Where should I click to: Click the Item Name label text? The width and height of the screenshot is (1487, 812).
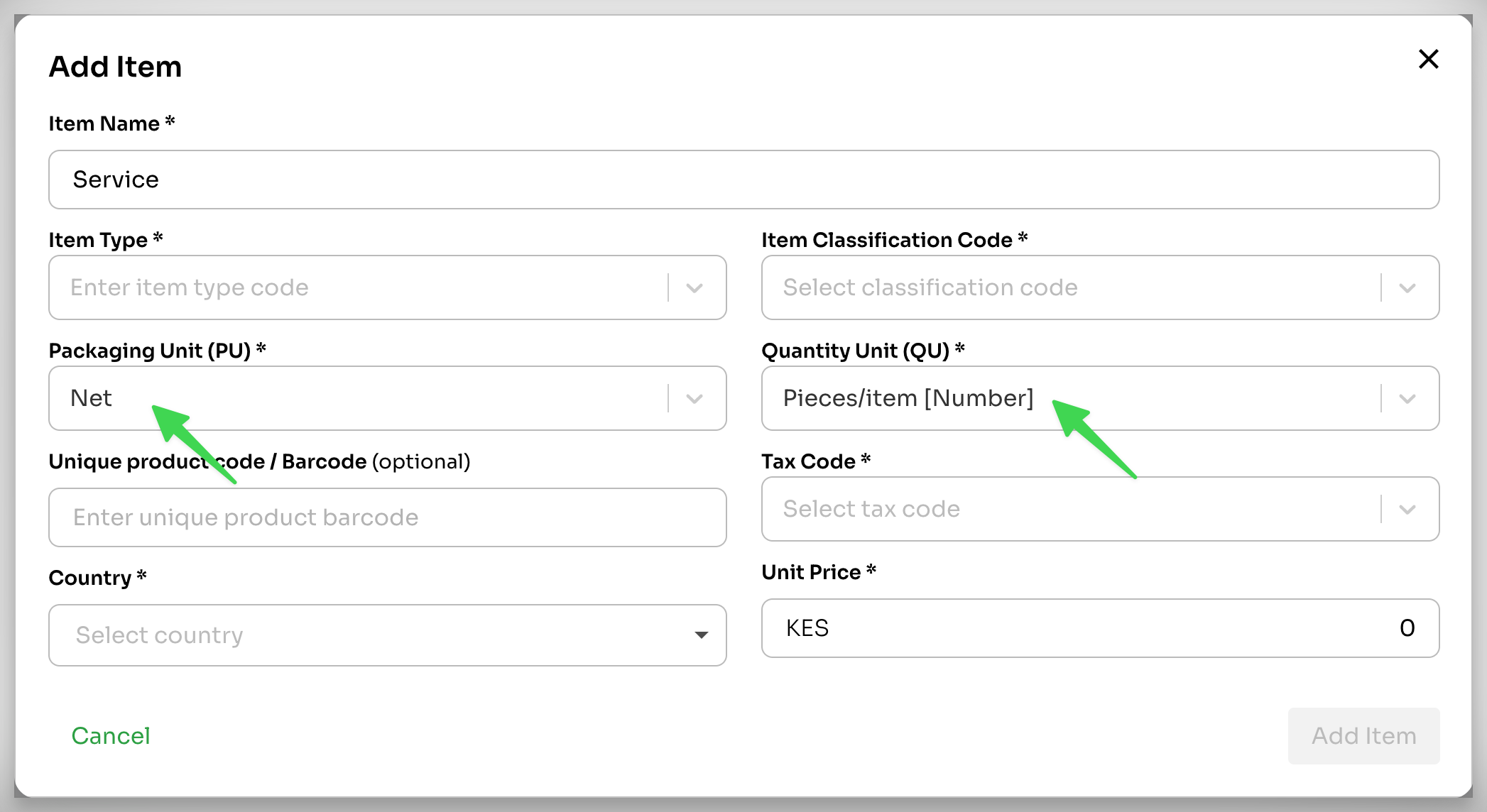point(104,124)
